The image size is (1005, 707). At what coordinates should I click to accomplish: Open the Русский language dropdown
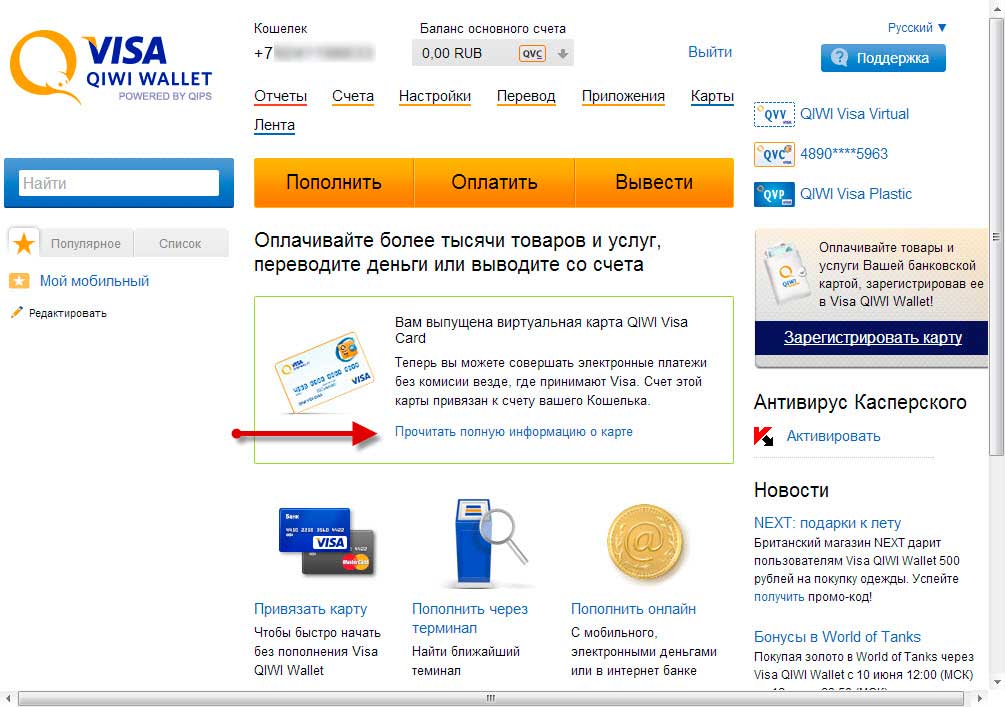click(917, 28)
